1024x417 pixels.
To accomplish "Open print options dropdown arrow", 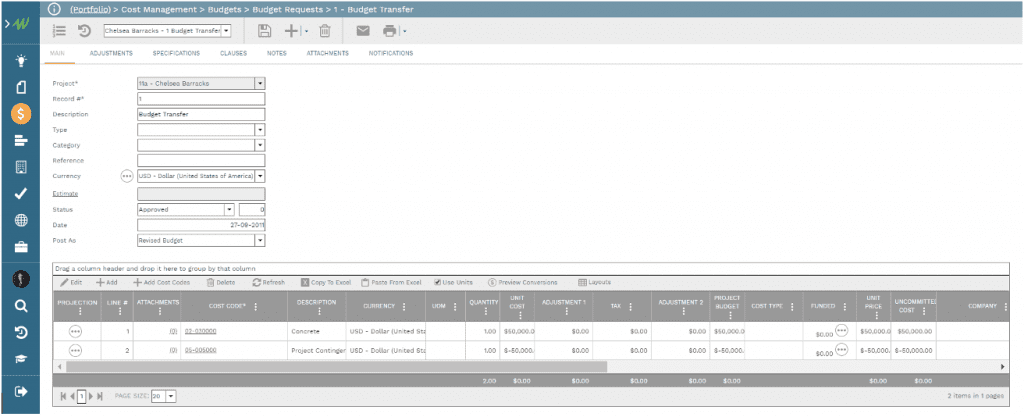I will (x=404, y=31).
